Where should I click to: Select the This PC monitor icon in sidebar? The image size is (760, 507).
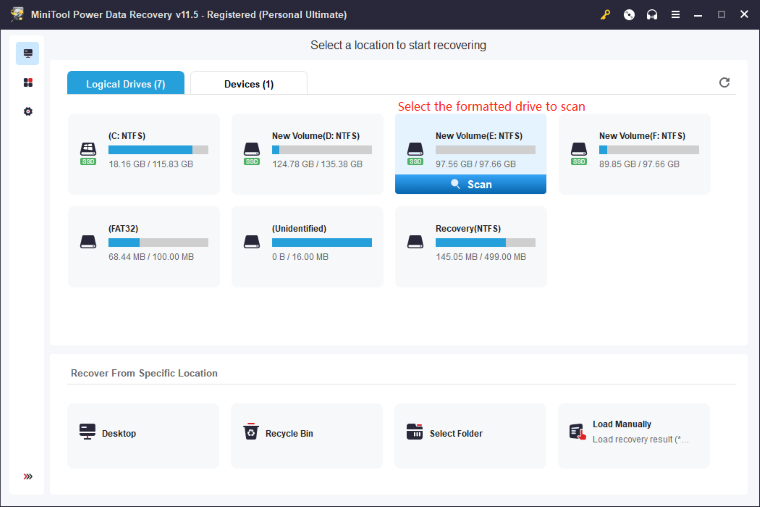(28, 54)
